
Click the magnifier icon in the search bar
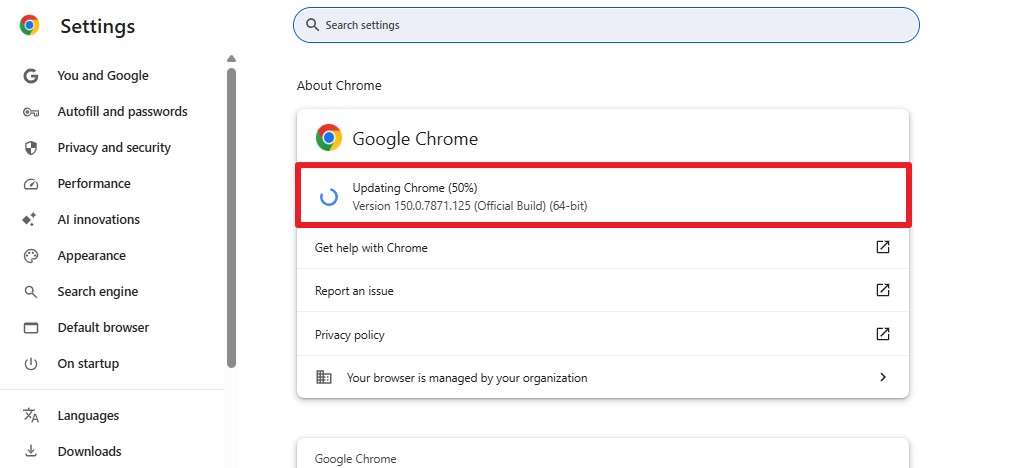click(x=312, y=25)
